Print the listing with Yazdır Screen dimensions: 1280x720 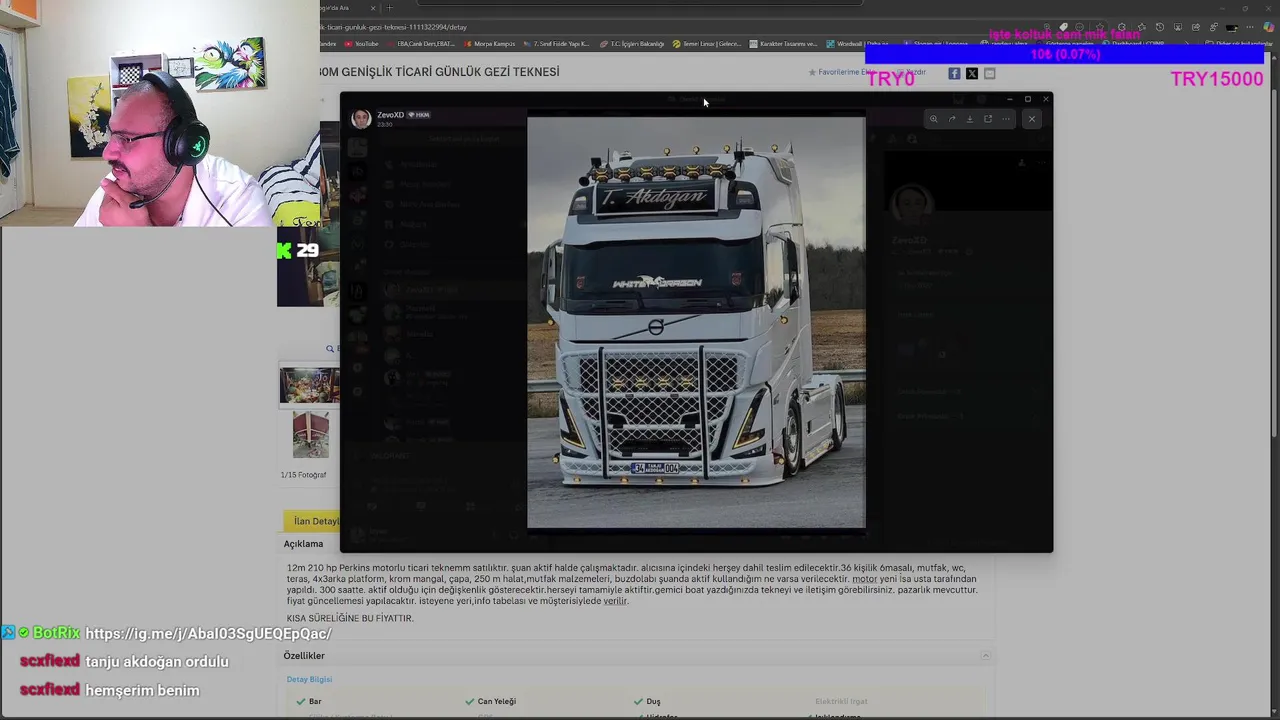click(911, 72)
